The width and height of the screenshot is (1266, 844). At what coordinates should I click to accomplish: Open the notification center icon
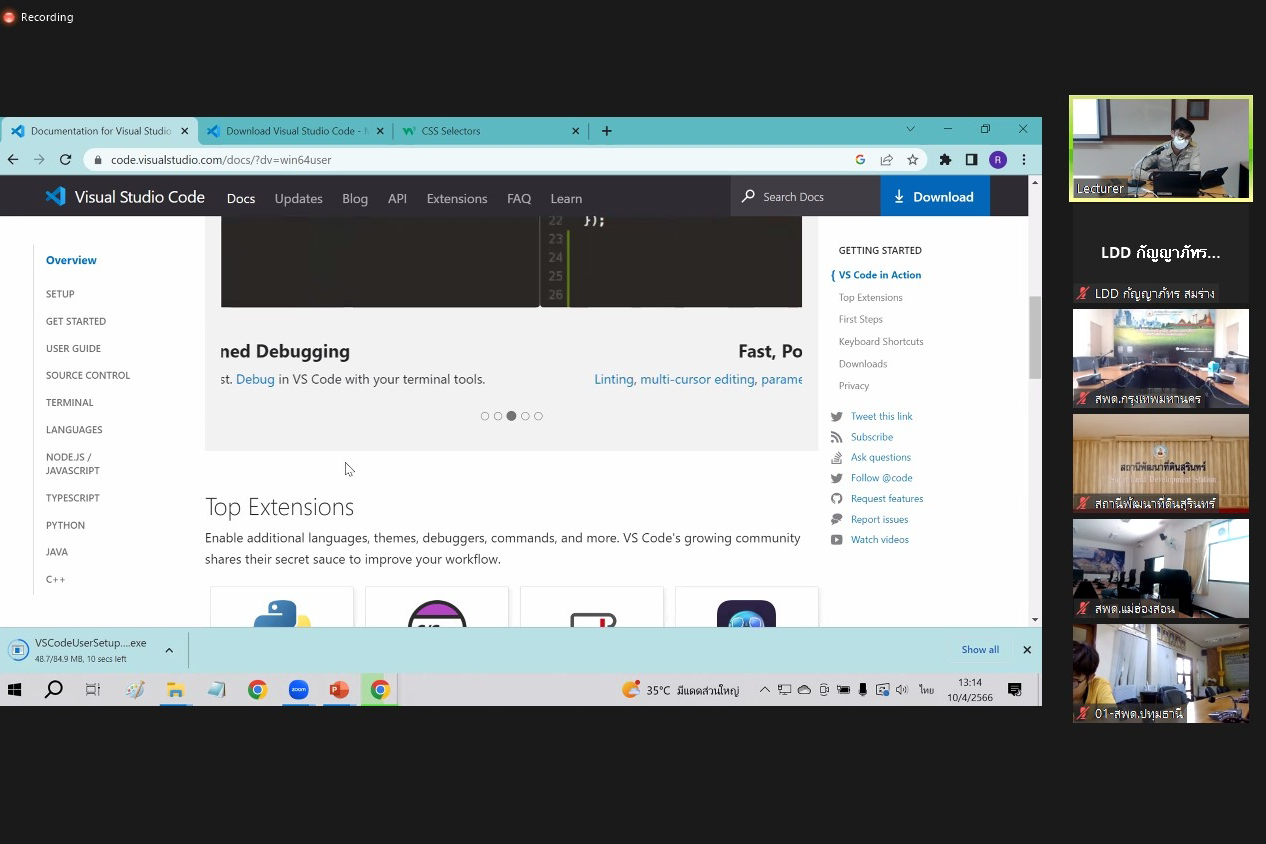(1014, 689)
